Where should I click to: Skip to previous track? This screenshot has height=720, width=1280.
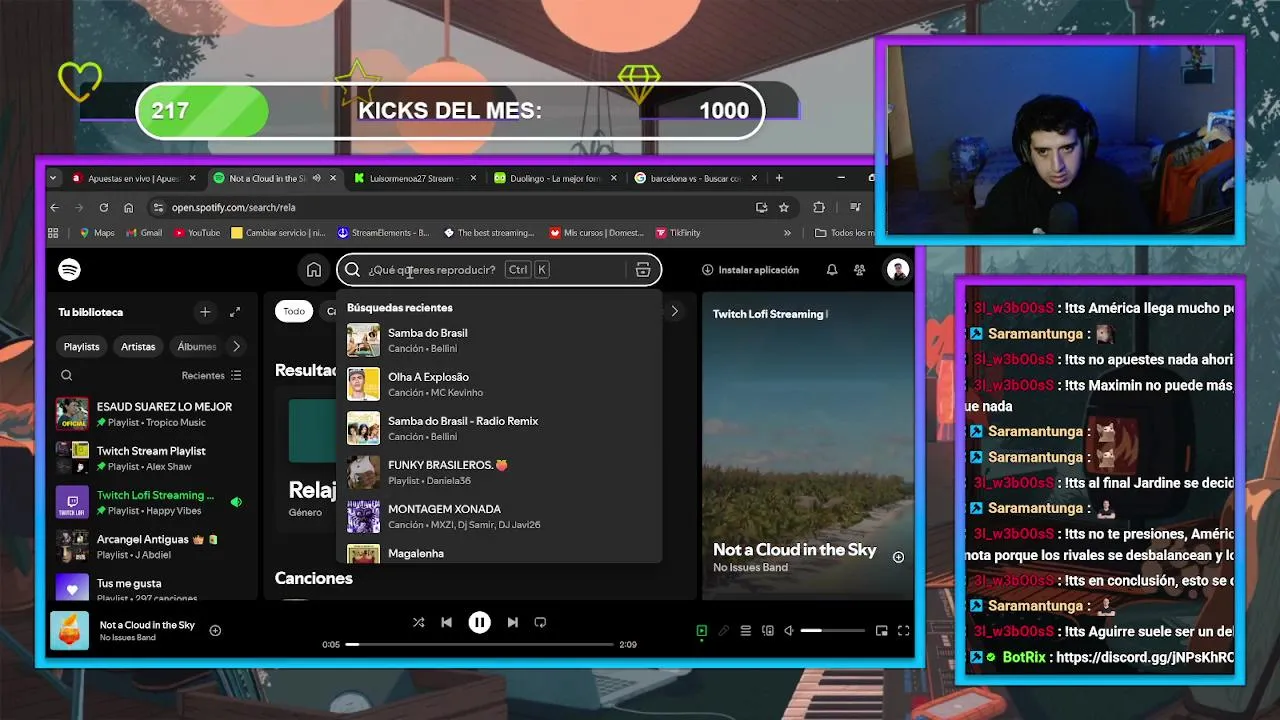(447, 622)
